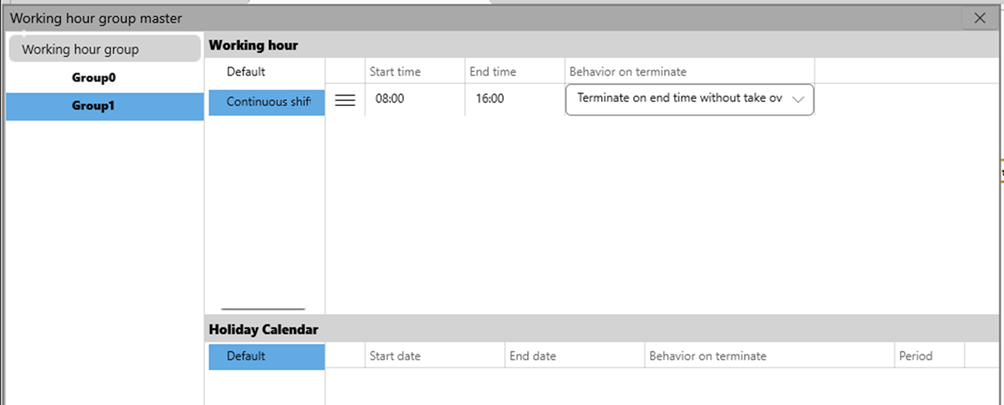The width and height of the screenshot is (1004, 405).
Task: Click the End time column header
Action: coord(493,72)
